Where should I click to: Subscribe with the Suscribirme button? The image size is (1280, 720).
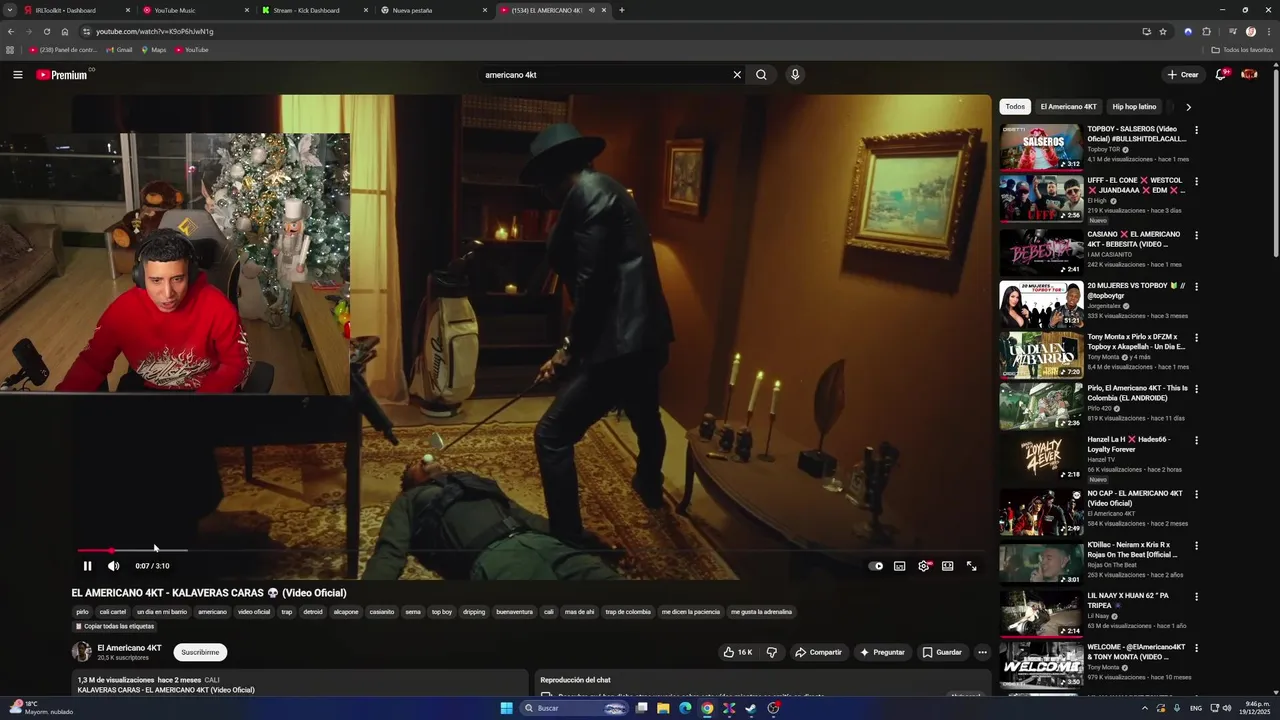tap(200, 652)
